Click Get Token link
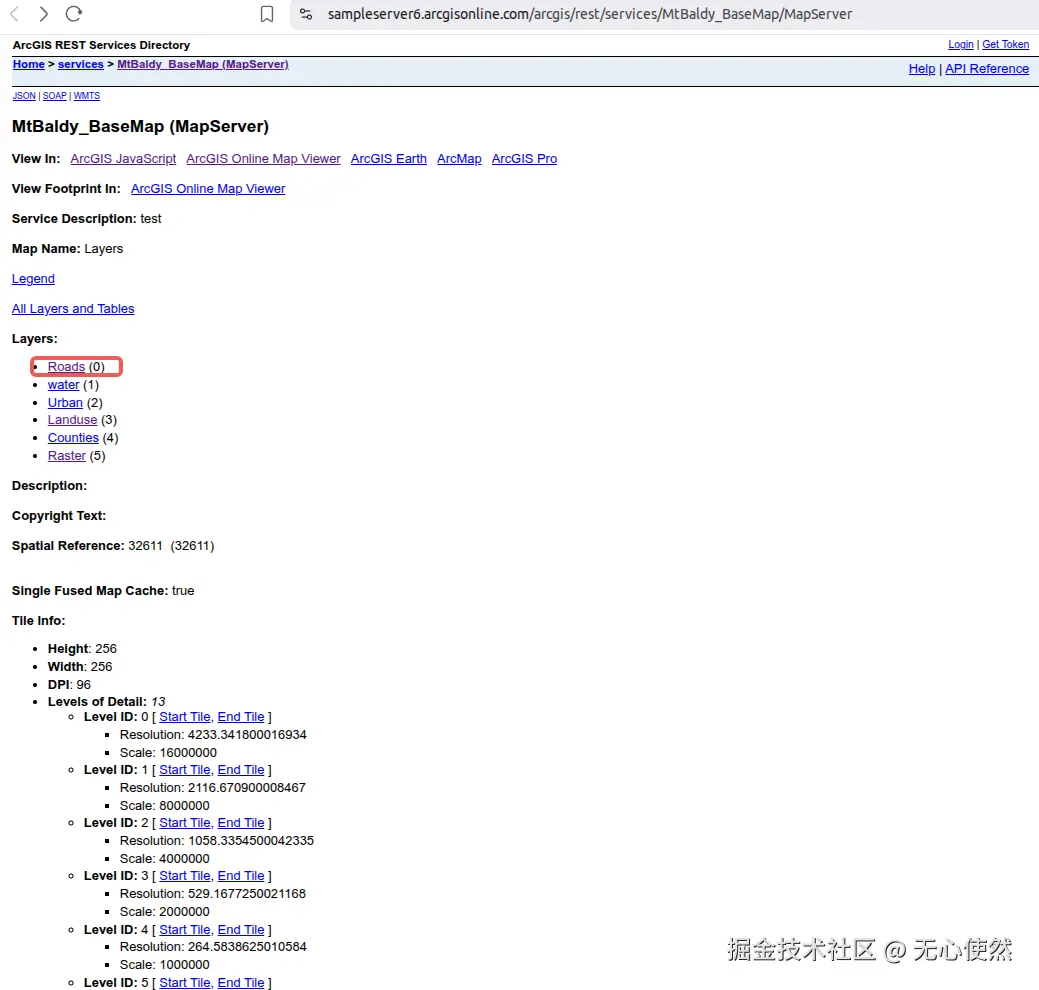This screenshot has height=990, width=1039. (1005, 44)
